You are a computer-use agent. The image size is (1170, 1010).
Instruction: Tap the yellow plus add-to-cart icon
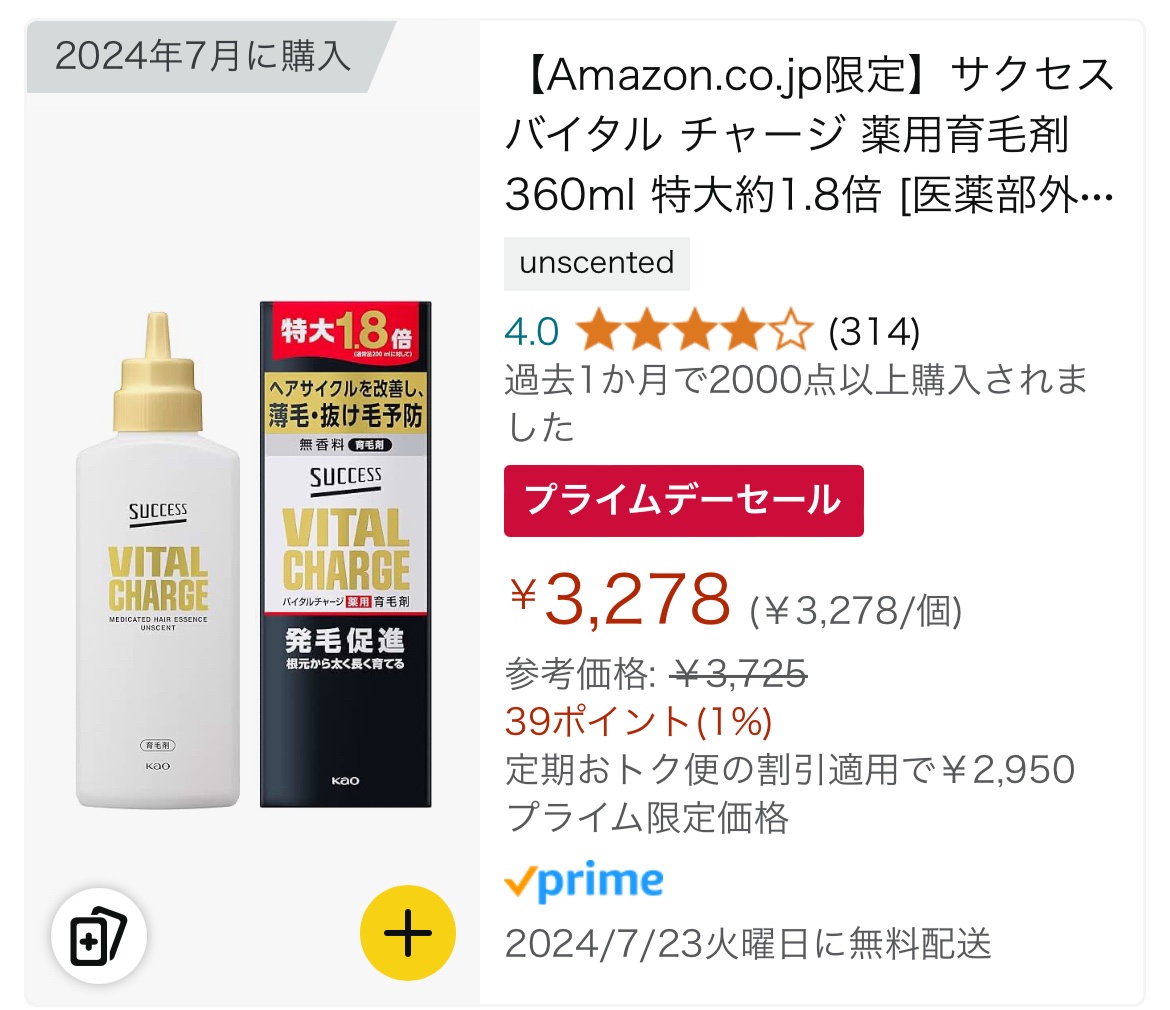click(407, 932)
